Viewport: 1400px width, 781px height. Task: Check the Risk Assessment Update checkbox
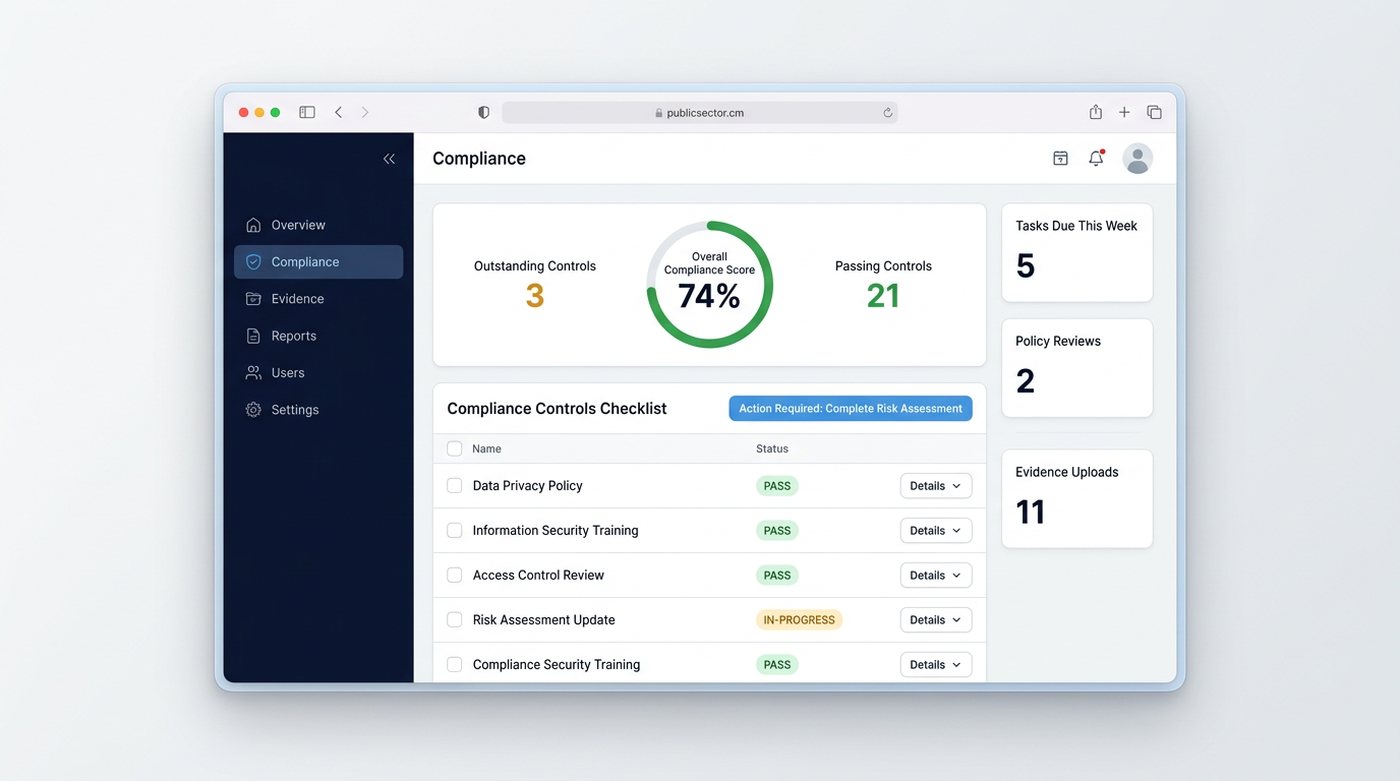455,620
